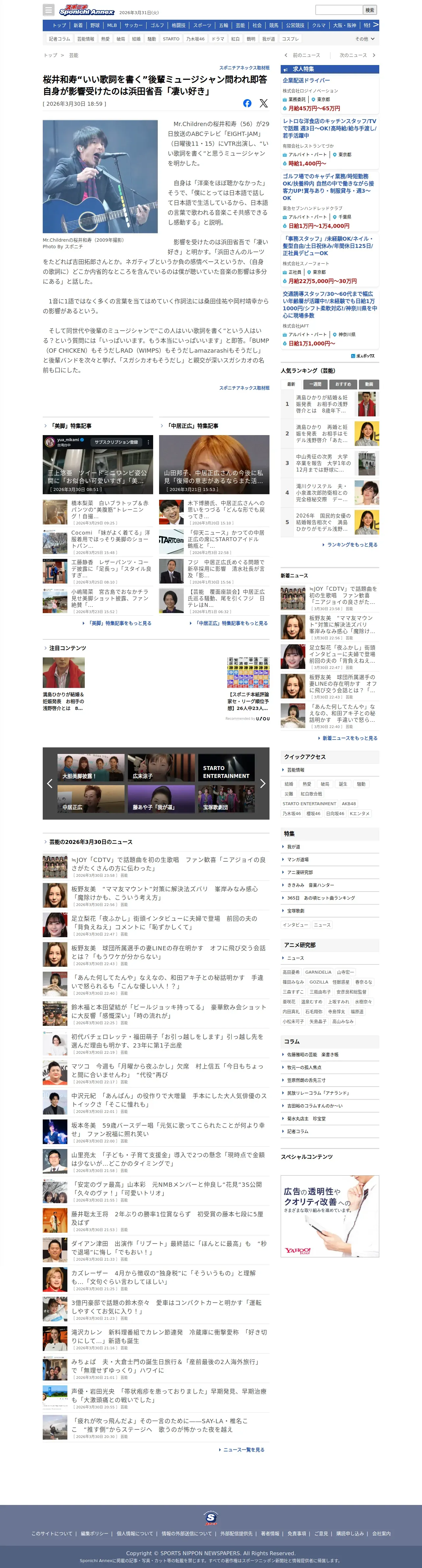Open the ゴルフ場でのキャディ業務 job listing
422x1568 pixels.
pyautogui.click(x=328, y=187)
